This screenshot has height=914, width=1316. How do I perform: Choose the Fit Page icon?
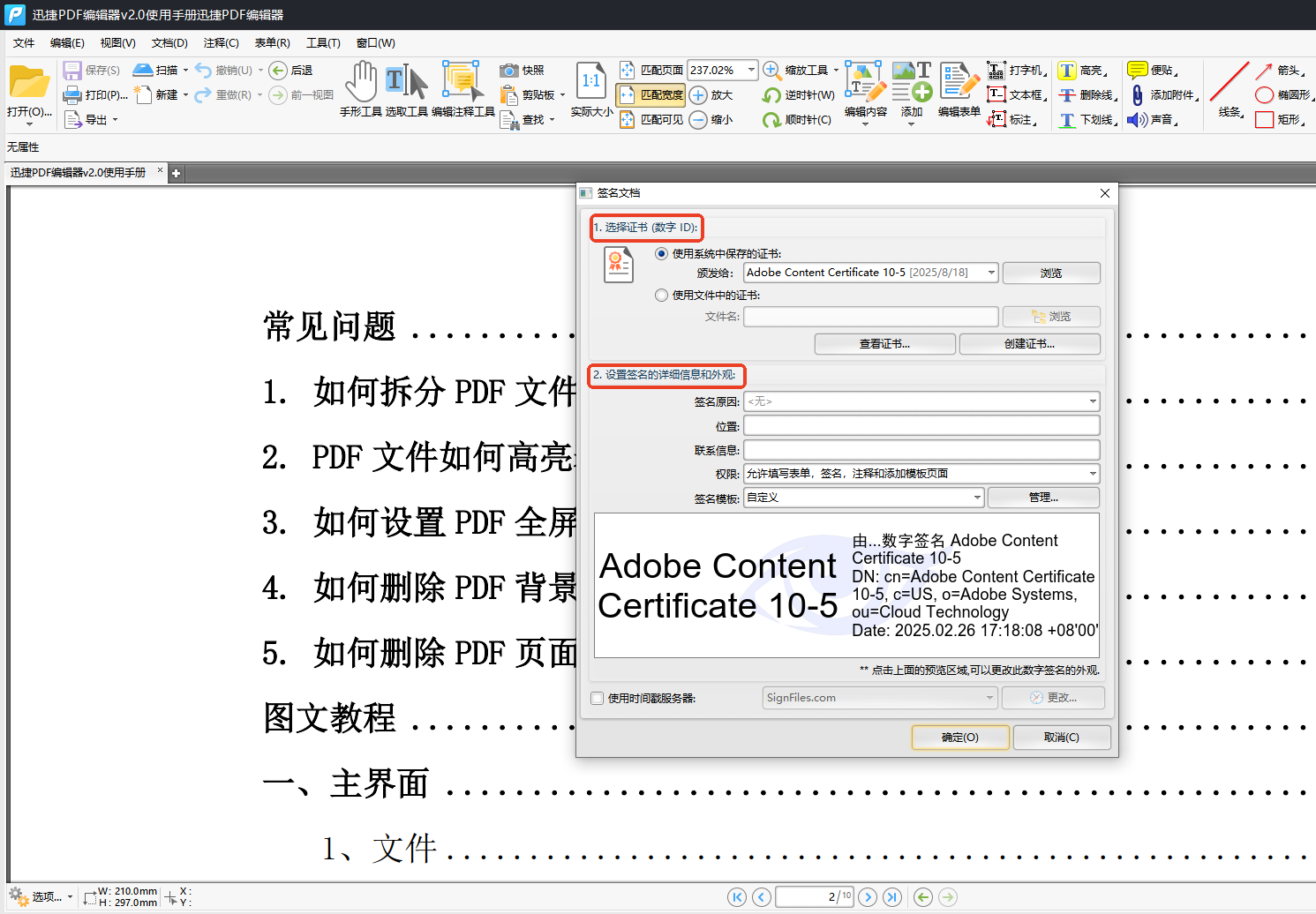(627, 70)
